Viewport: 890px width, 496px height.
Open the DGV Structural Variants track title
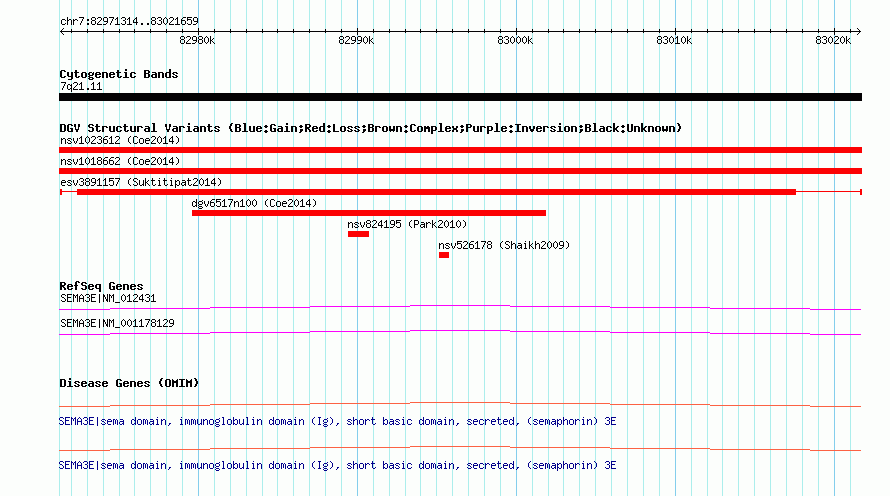371,128
